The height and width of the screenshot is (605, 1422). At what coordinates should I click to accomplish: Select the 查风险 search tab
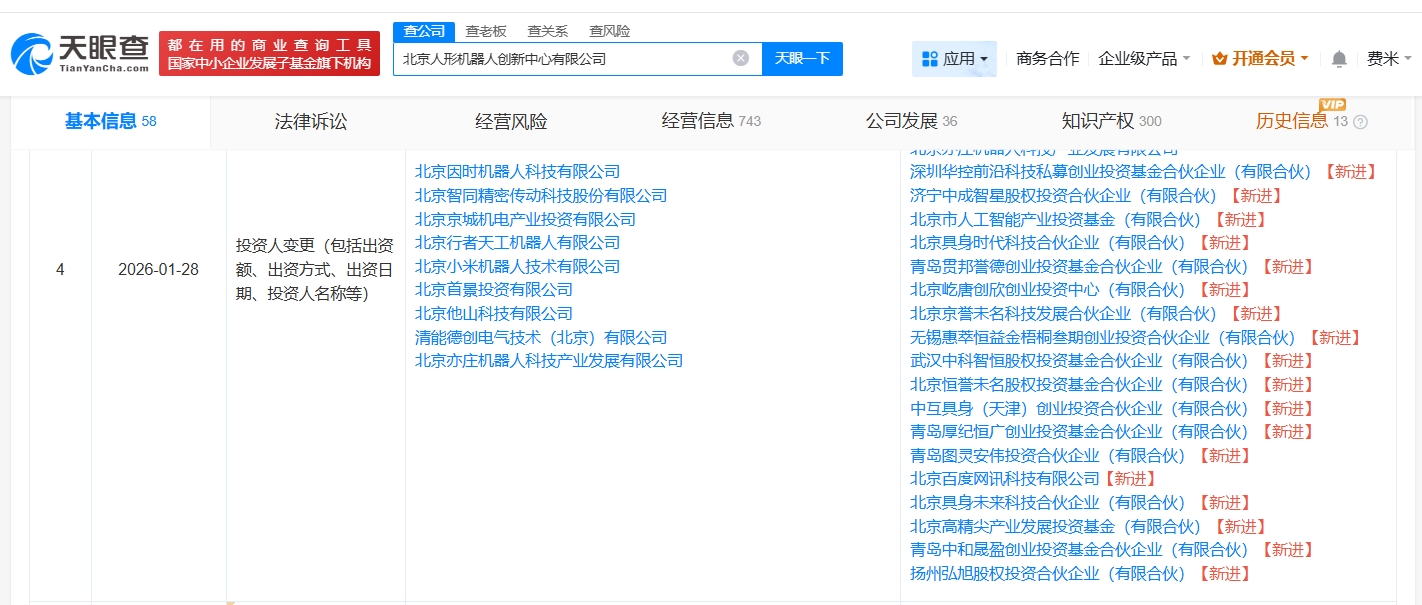[x=609, y=31]
